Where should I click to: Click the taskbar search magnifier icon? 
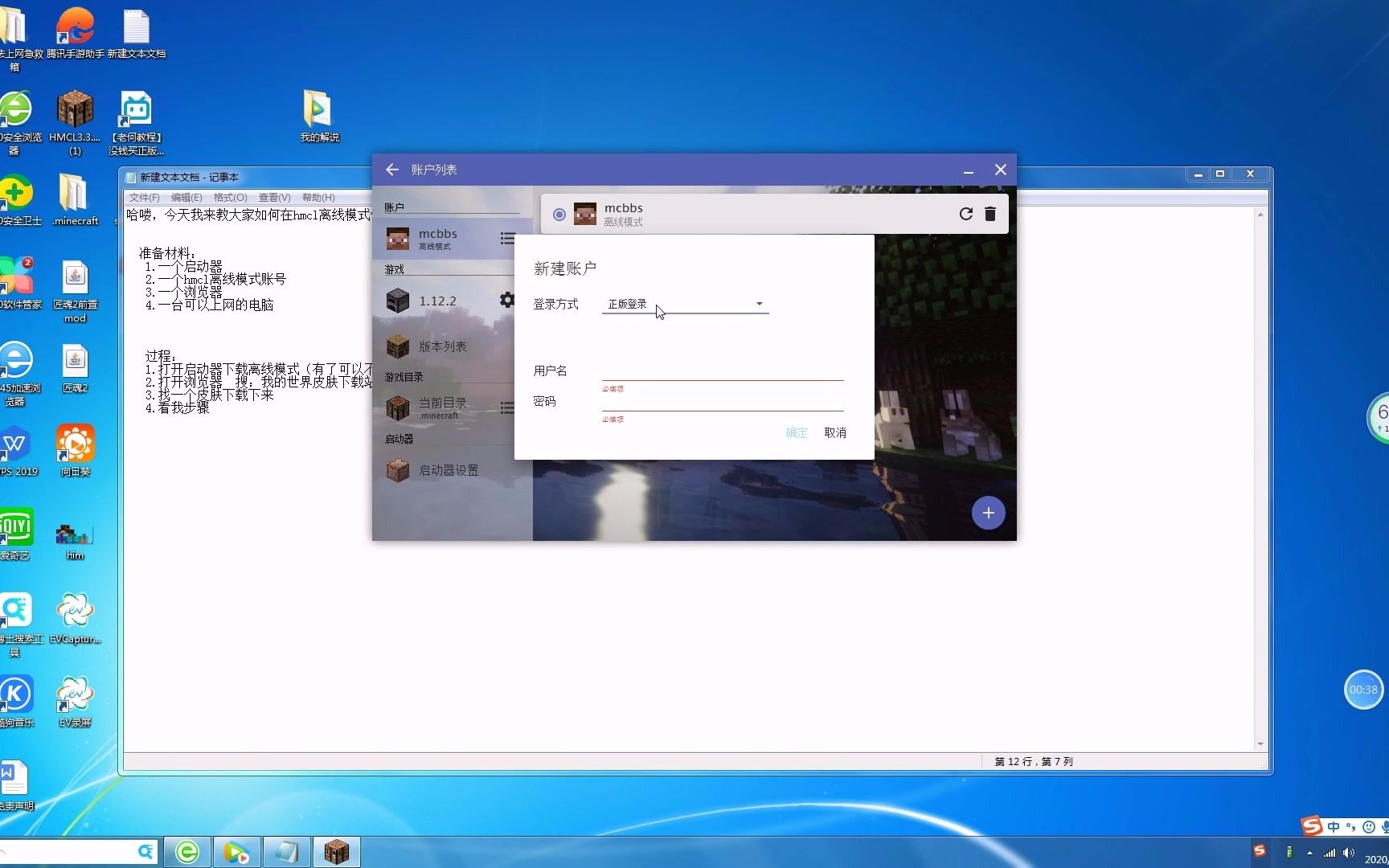145,851
